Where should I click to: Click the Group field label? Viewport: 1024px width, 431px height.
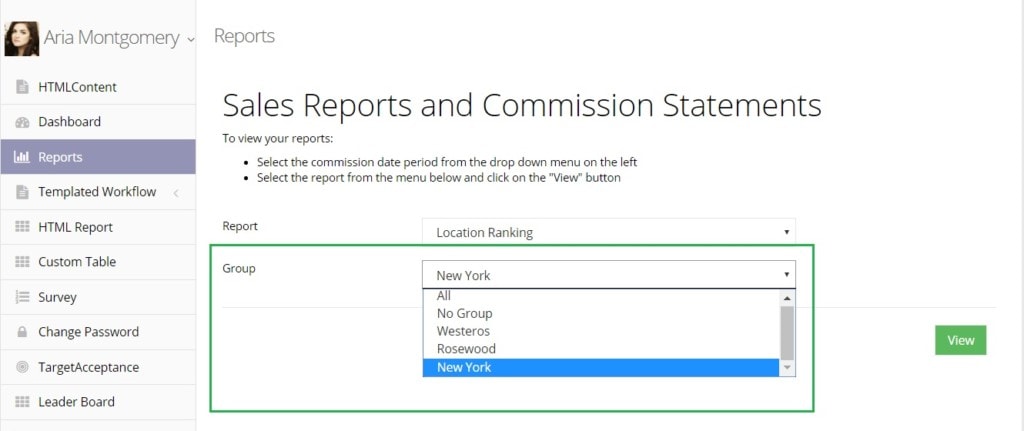[239, 268]
